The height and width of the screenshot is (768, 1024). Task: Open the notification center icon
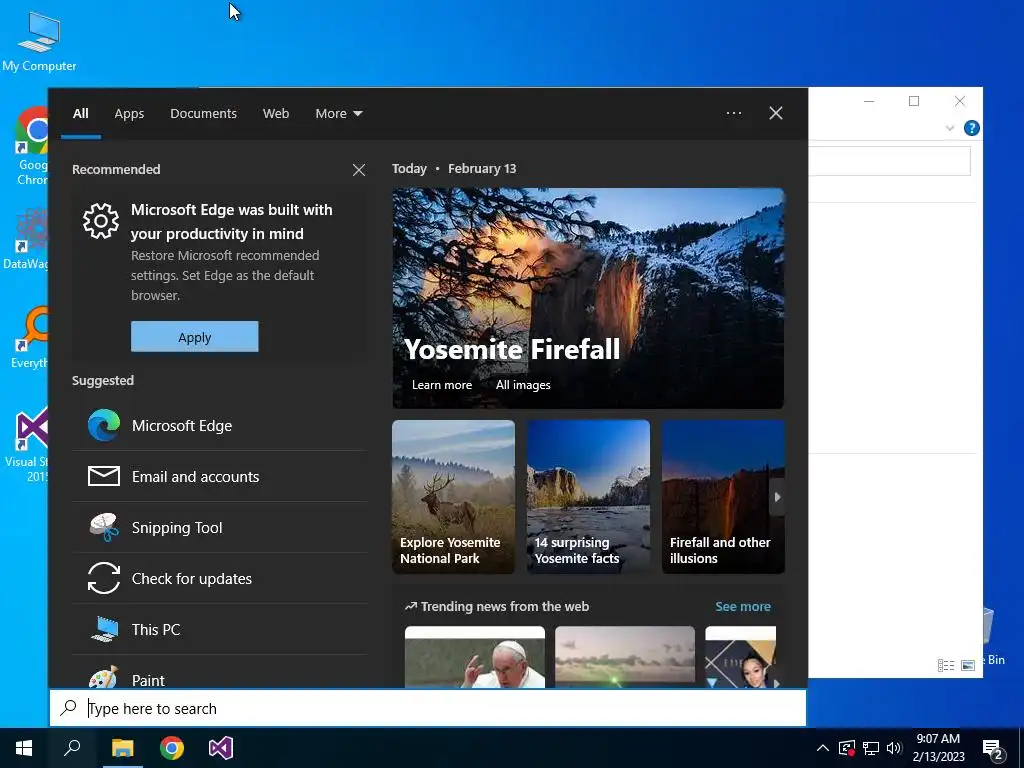(x=993, y=749)
